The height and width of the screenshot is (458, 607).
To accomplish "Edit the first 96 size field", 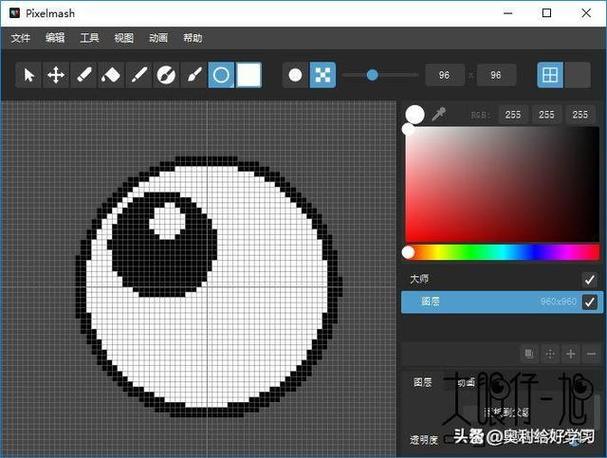I will coord(444,75).
